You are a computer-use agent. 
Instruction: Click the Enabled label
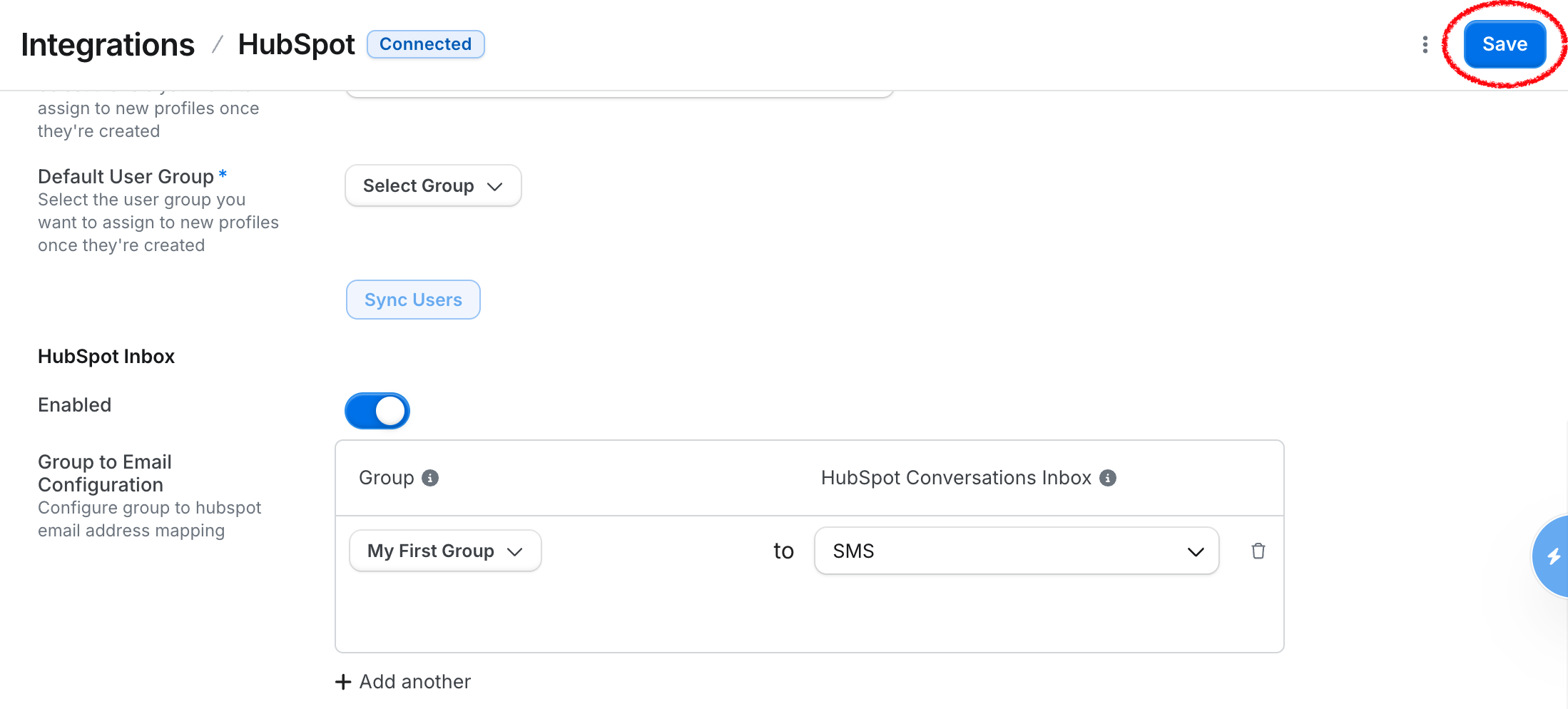pos(75,405)
